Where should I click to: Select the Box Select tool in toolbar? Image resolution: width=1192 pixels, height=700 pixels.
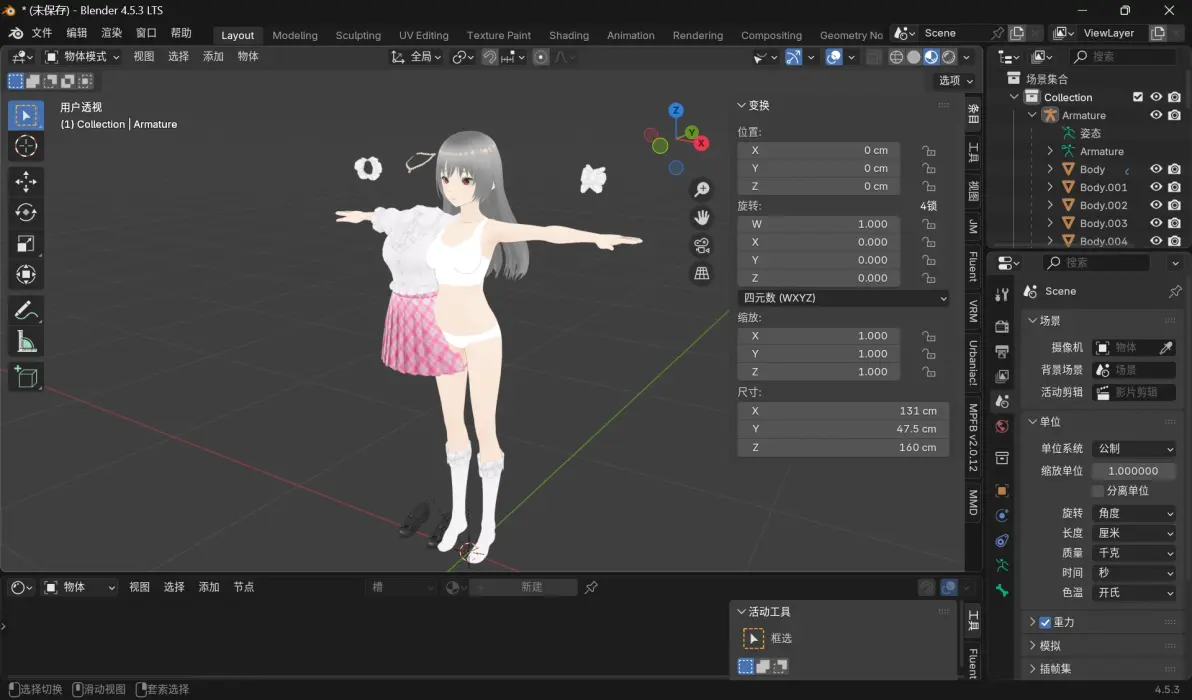(x=26, y=116)
